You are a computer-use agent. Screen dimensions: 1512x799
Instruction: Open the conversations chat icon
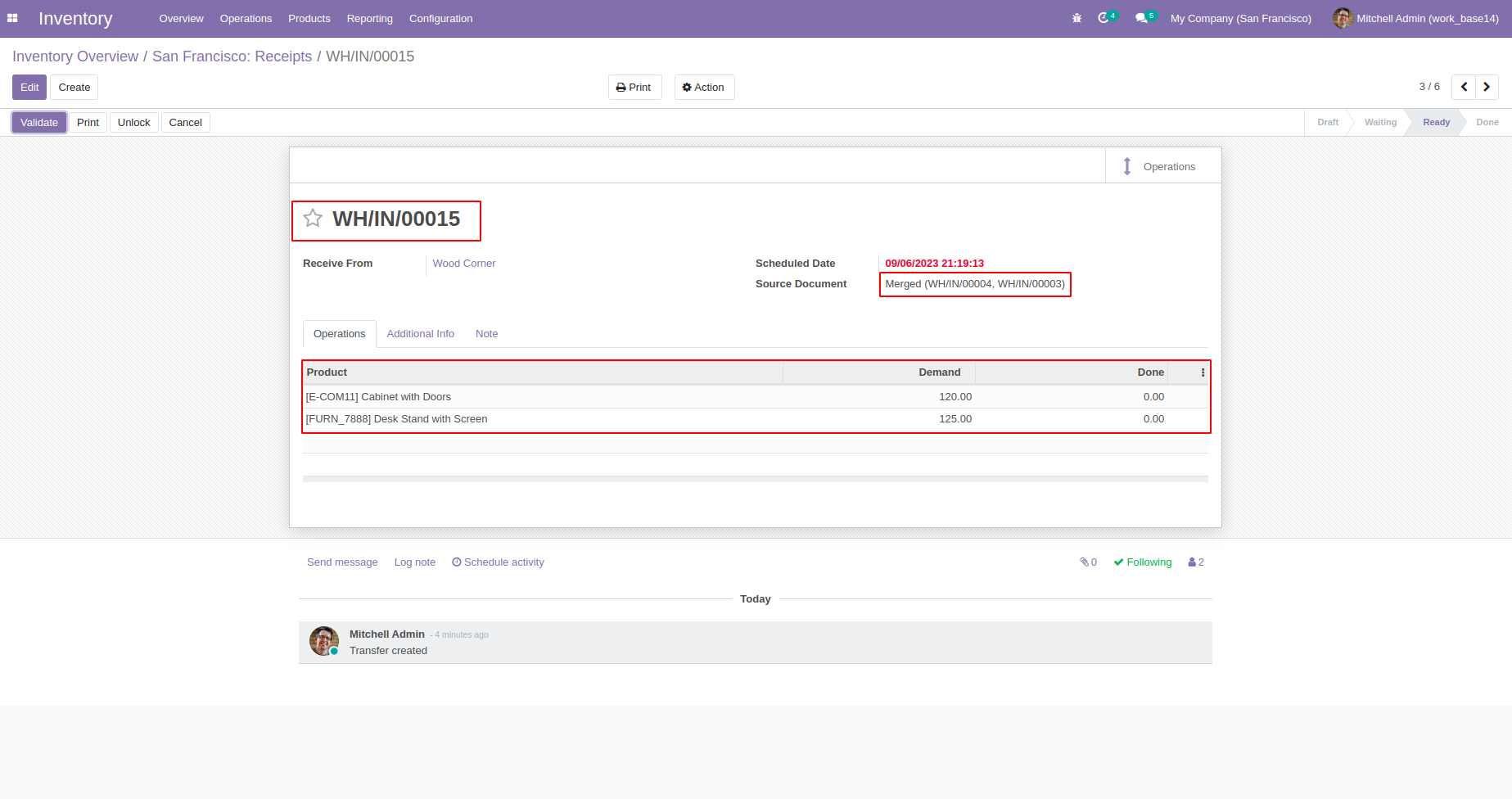tap(1141, 18)
